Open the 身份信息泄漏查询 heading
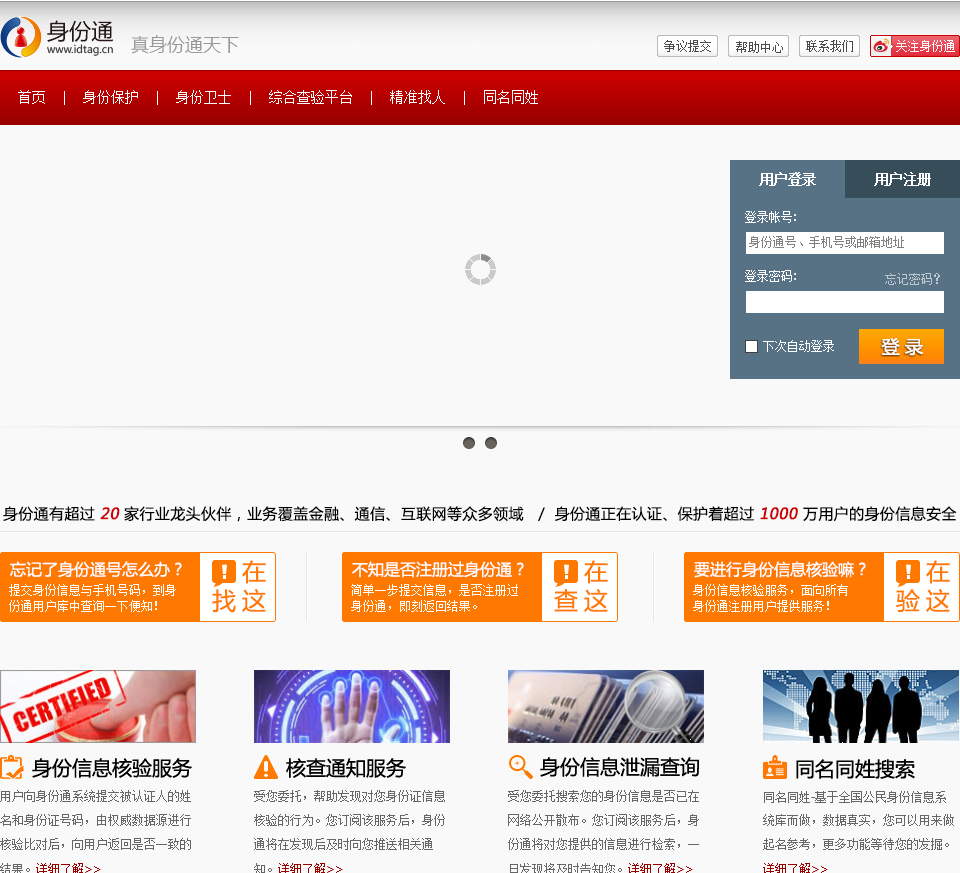Image resolution: width=960 pixels, height=873 pixels. [620, 767]
